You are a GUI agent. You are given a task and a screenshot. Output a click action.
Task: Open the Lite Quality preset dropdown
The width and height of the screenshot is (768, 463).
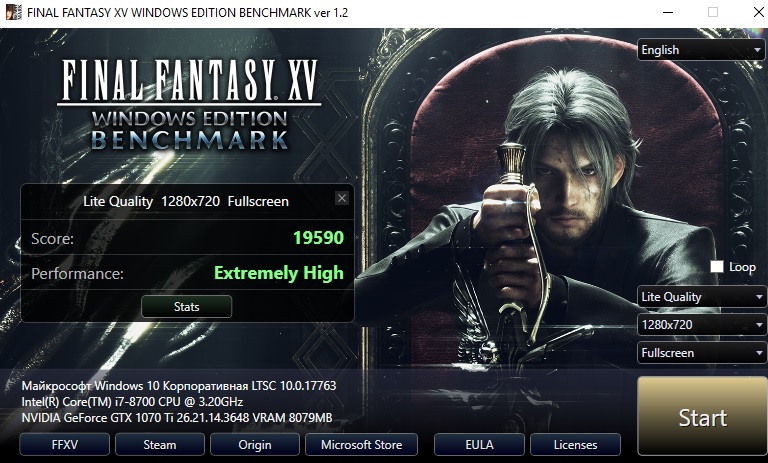701,297
